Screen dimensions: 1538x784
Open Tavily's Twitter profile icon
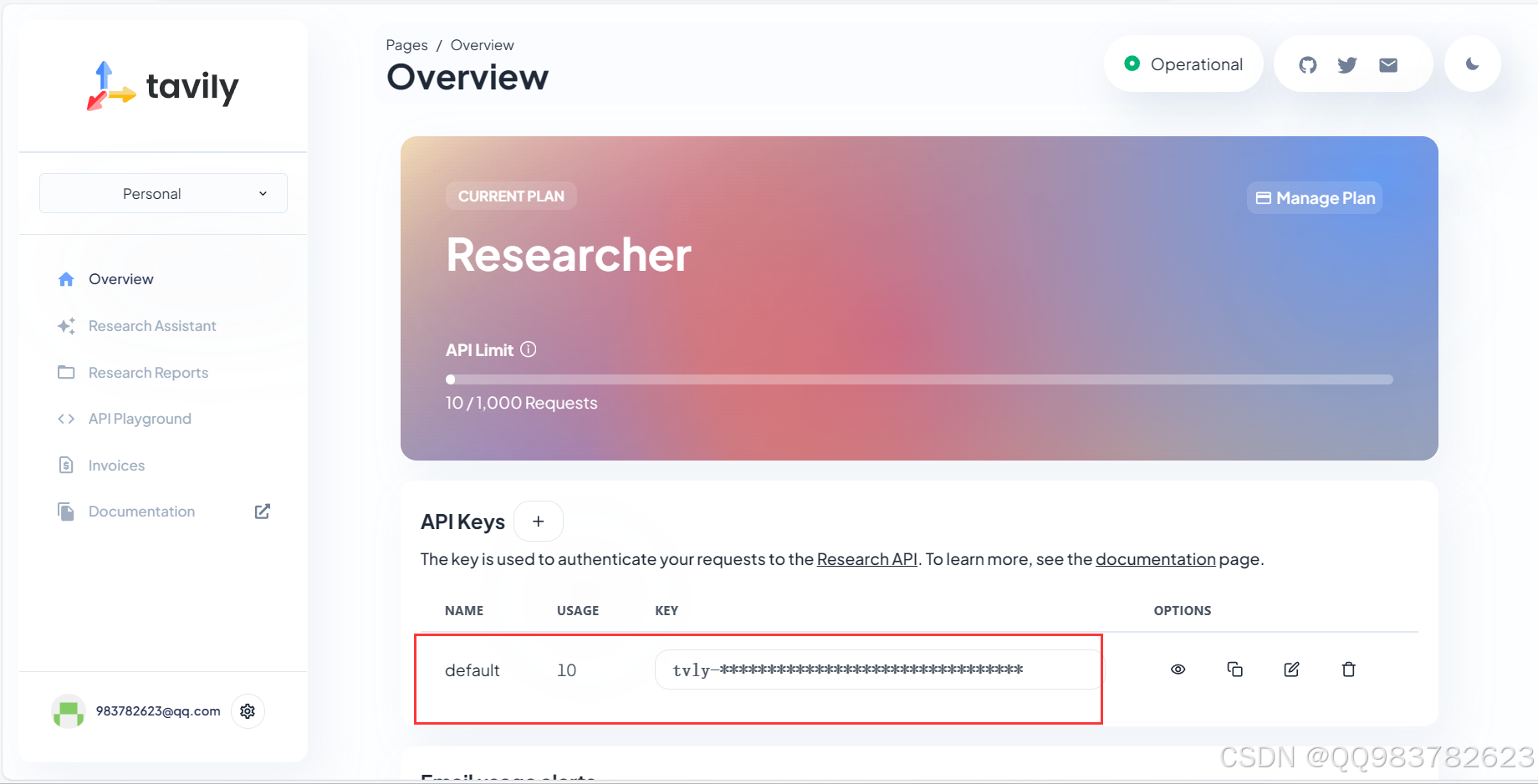point(1346,64)
